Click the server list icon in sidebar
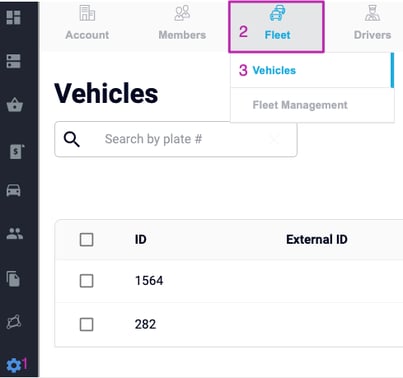 click(14, 61)
